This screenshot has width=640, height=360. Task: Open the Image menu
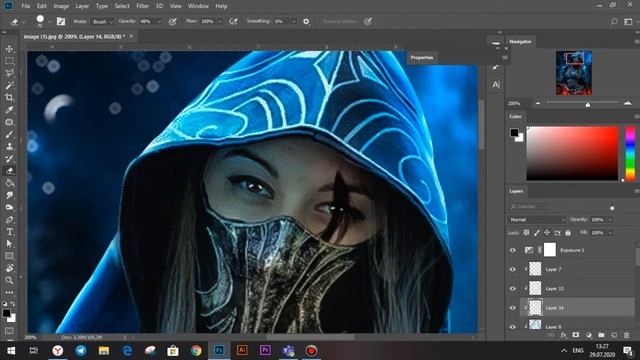click(61, 6)
